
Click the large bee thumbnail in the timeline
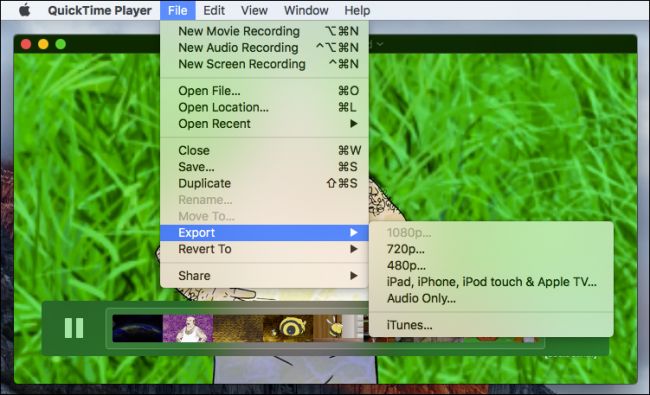[288, 328]
